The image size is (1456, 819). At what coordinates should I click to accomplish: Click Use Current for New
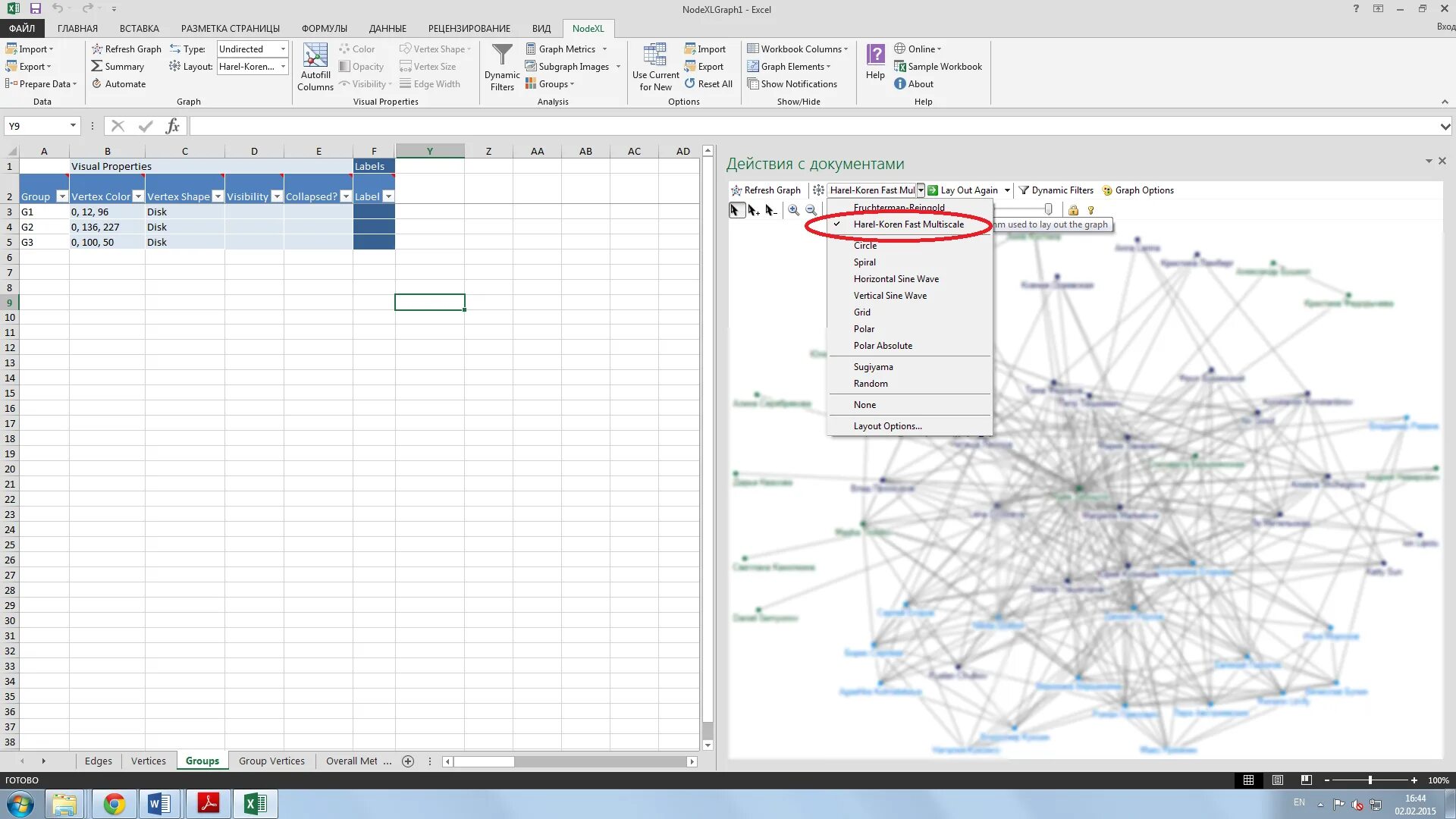(x=655, y=67)
